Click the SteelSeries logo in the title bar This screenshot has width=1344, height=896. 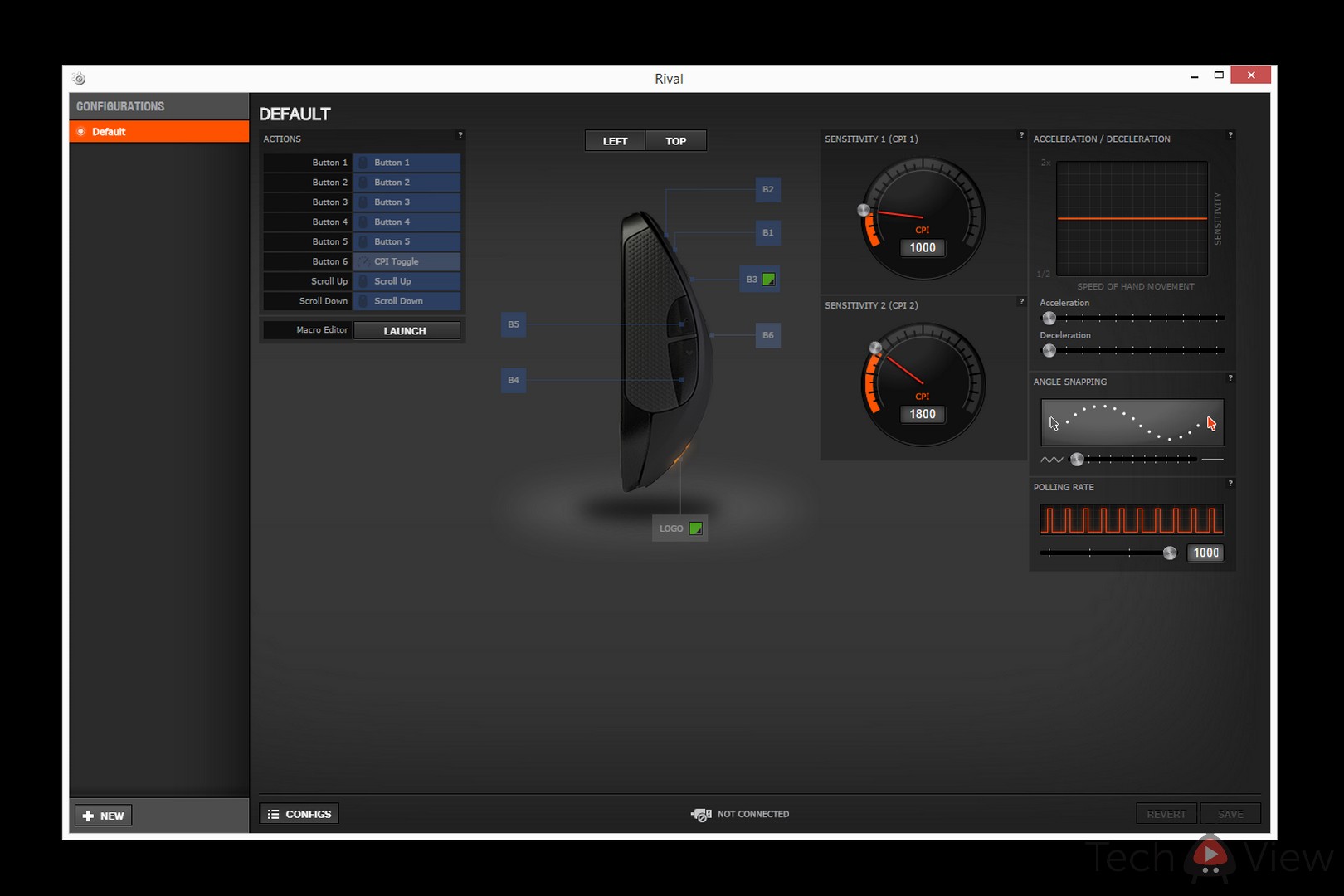tap(79, 78)
